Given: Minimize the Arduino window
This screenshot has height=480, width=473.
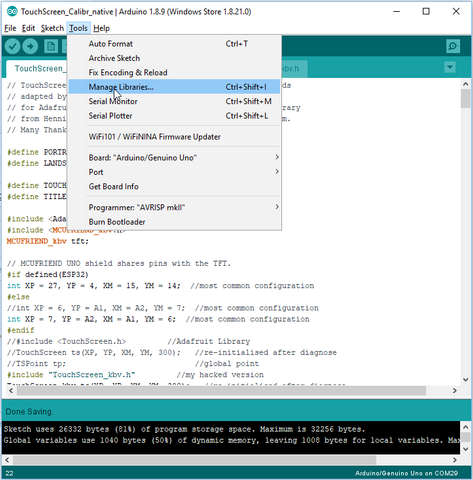Looking at the screenshot, I should click(x=396, y=11).
